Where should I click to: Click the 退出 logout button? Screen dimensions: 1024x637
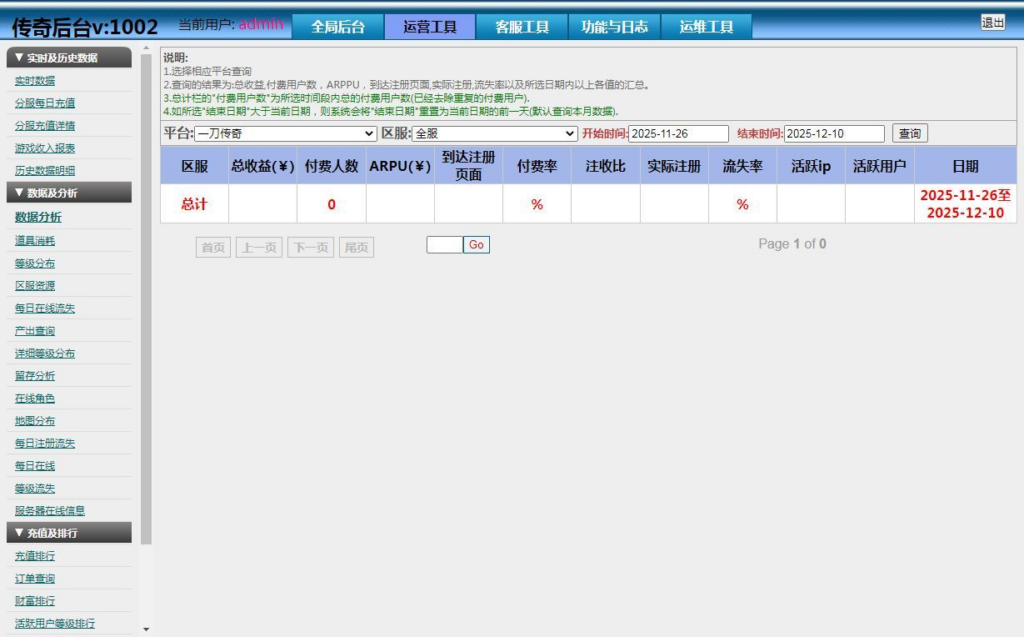pyautogui.click(x=991, y=22)
